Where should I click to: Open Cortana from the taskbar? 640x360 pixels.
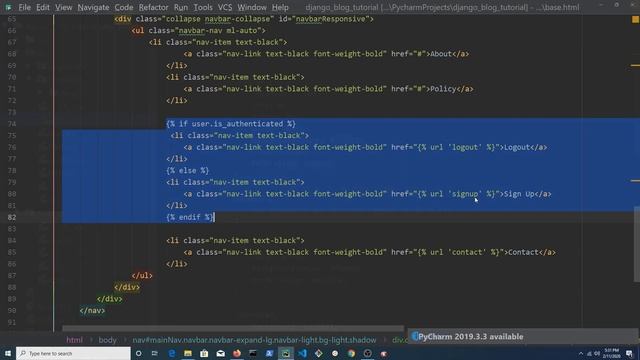(x=139, y=353)
